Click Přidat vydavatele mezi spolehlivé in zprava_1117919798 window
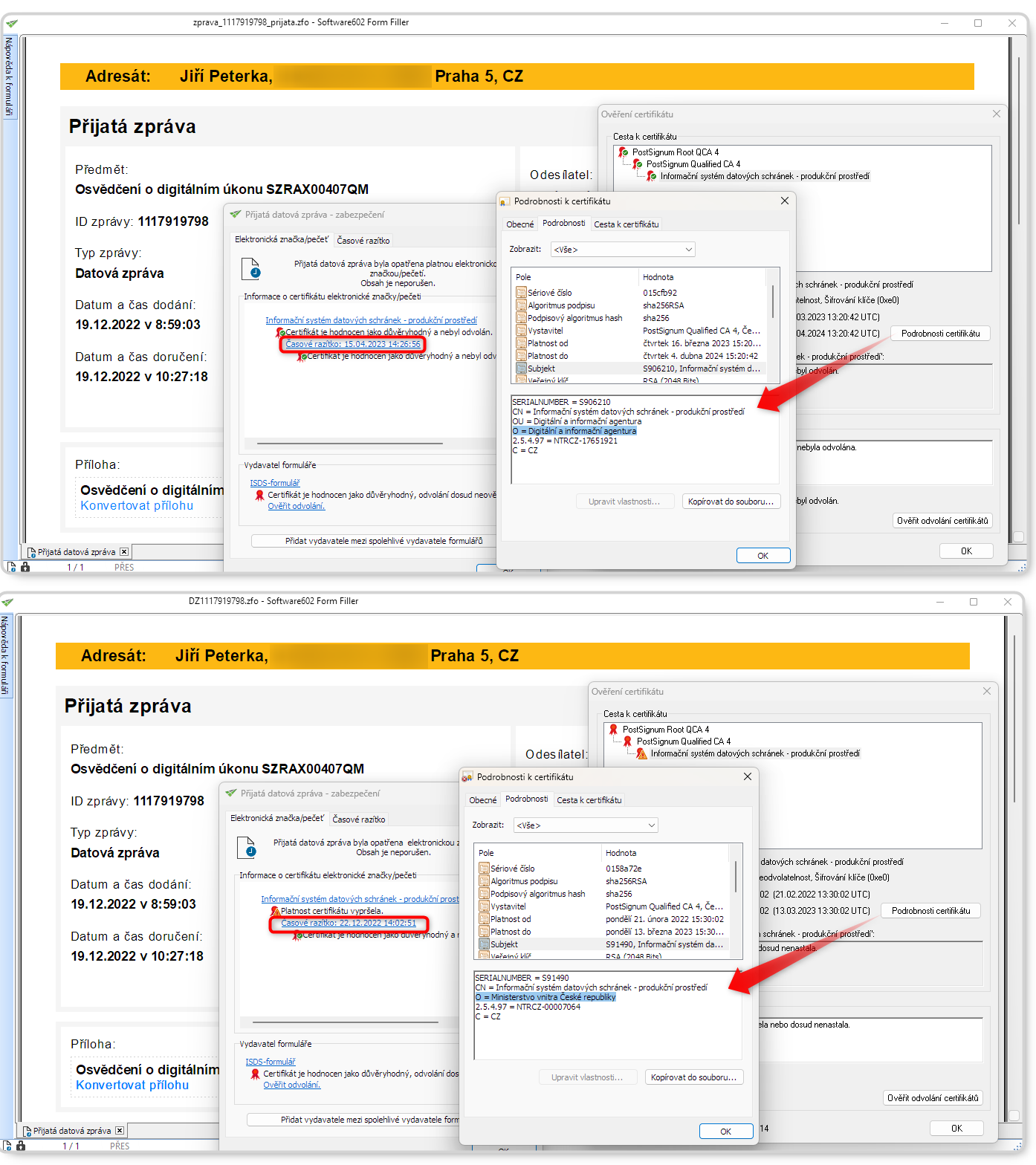This screenshot has width=1036, height=1165. pyautogui.click(x=374, y=541)
